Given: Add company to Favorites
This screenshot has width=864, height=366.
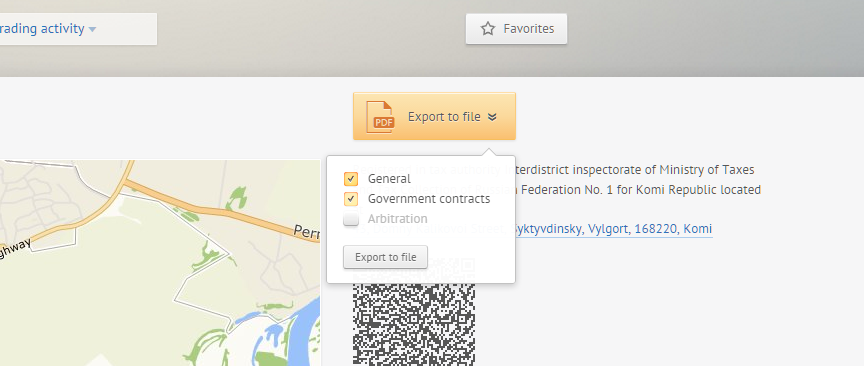Looking at the screenshot, I should pos(516,29).
